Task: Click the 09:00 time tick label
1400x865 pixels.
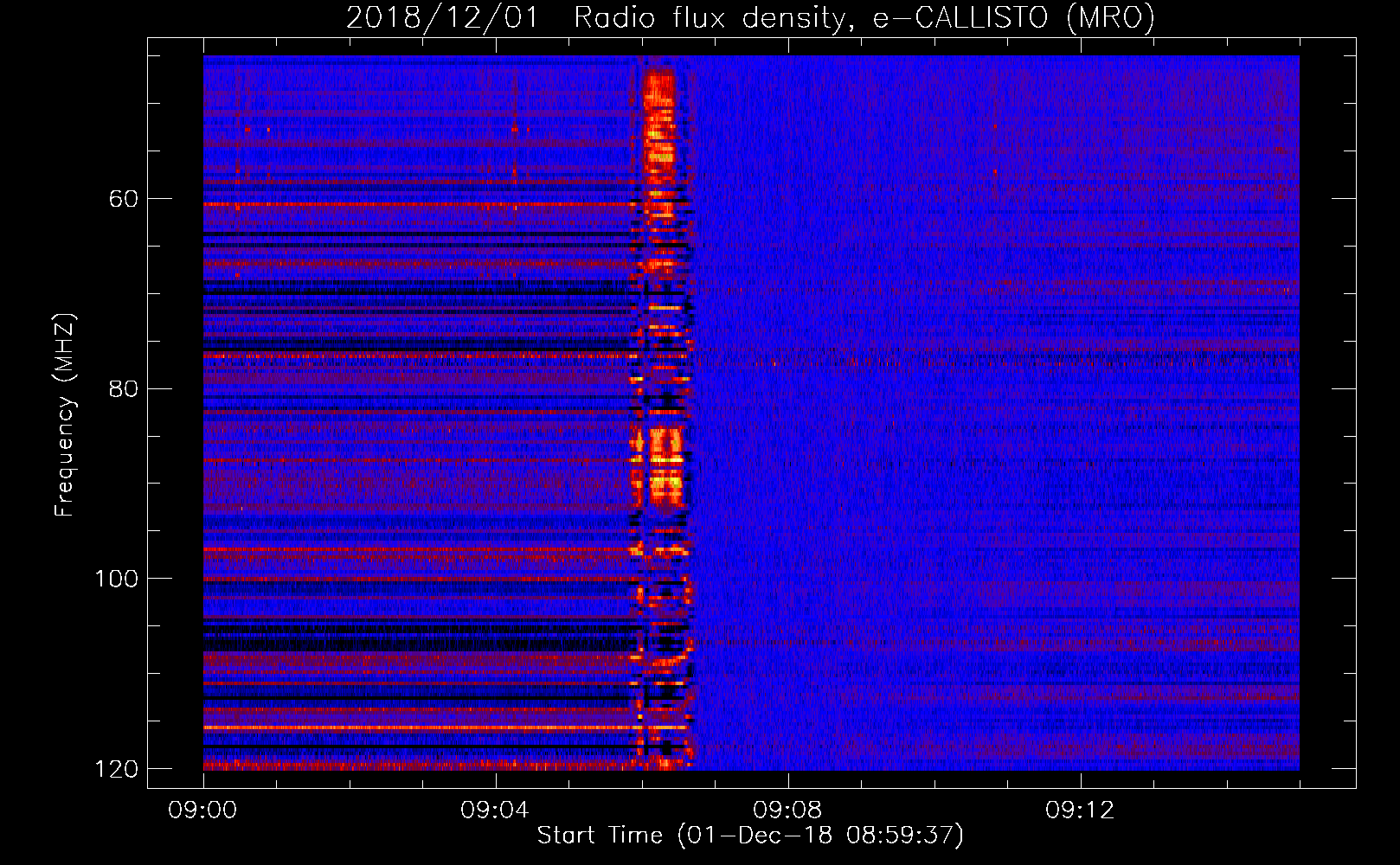Action: 203,811
